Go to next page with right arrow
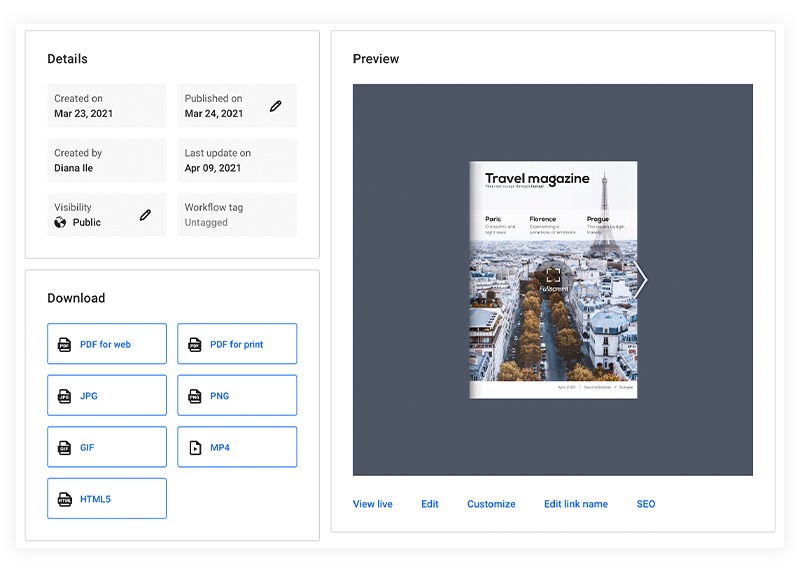The width and height of the screenshot is (800, 572). [x=643, y=280]
